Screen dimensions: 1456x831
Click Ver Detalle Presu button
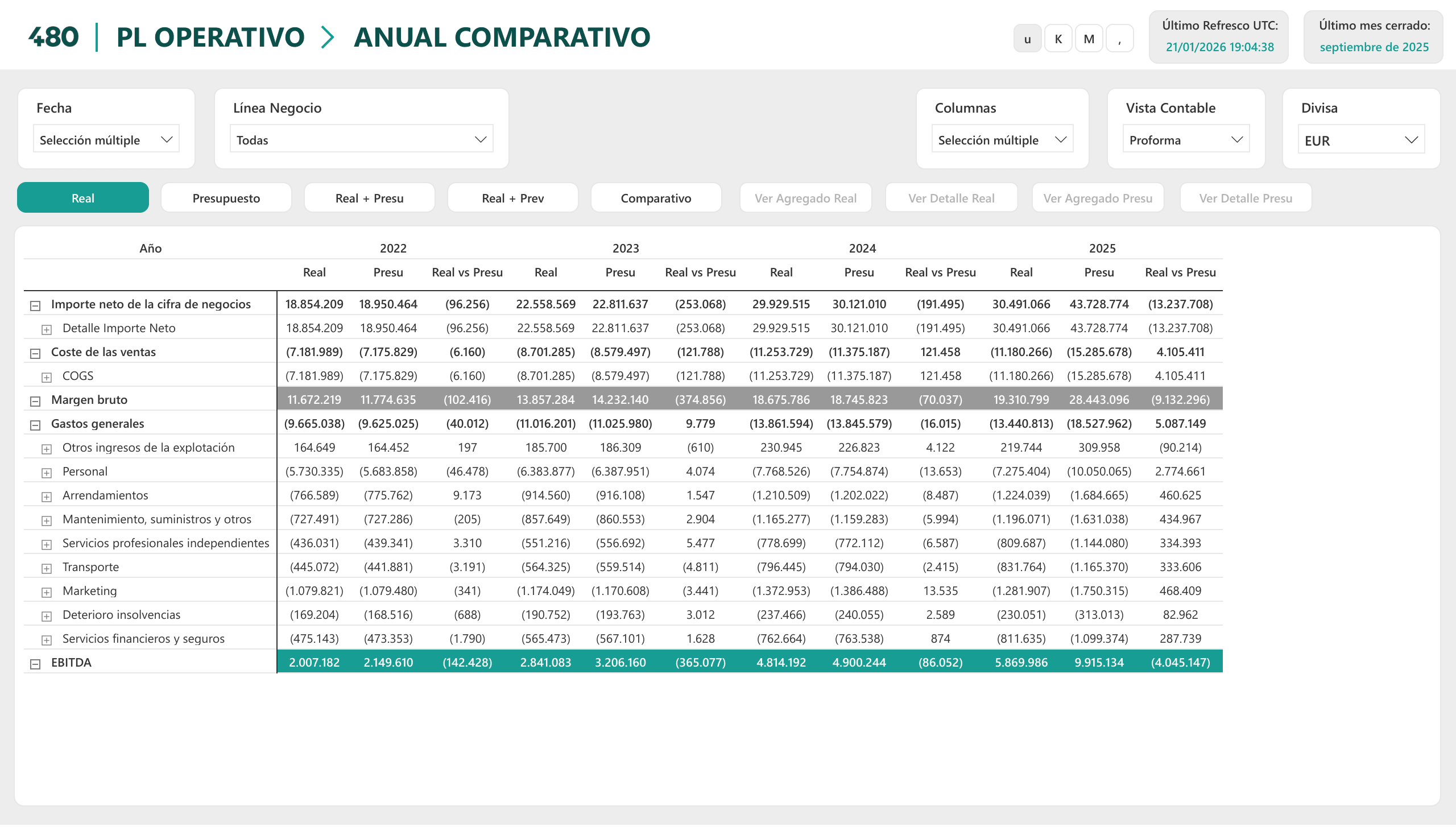(x=1246, y=198)
